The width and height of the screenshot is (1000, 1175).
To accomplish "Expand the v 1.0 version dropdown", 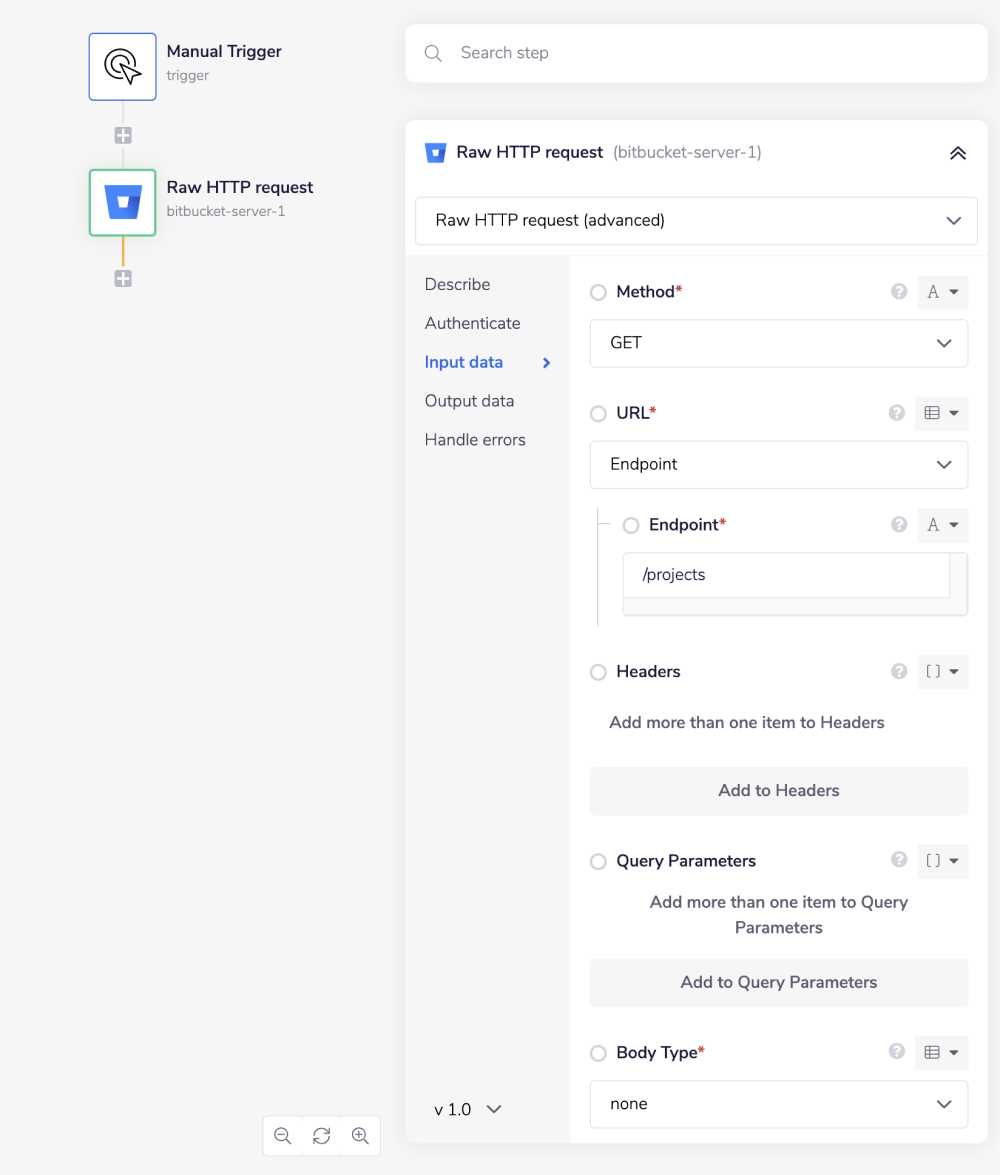I will 466,1109.
